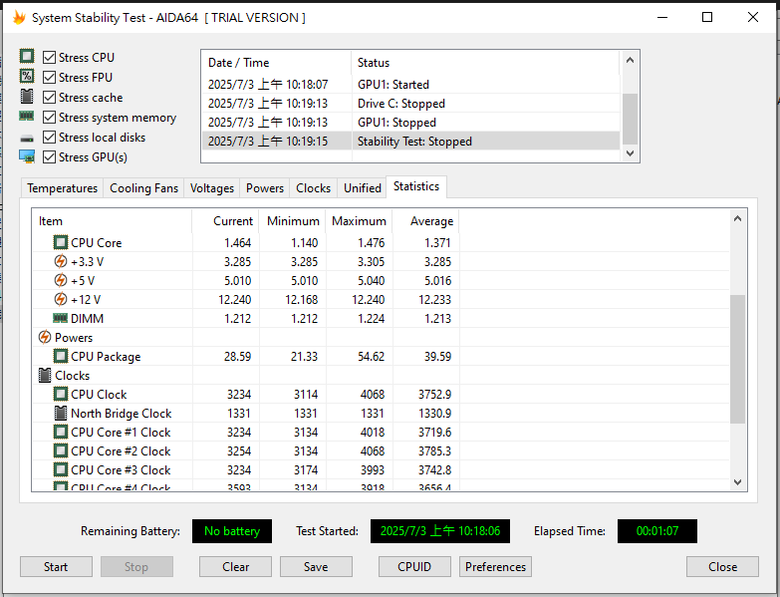
Task: Click the CPU Package row chip icon
Action: pyautogui.click(x=60, y=356)
